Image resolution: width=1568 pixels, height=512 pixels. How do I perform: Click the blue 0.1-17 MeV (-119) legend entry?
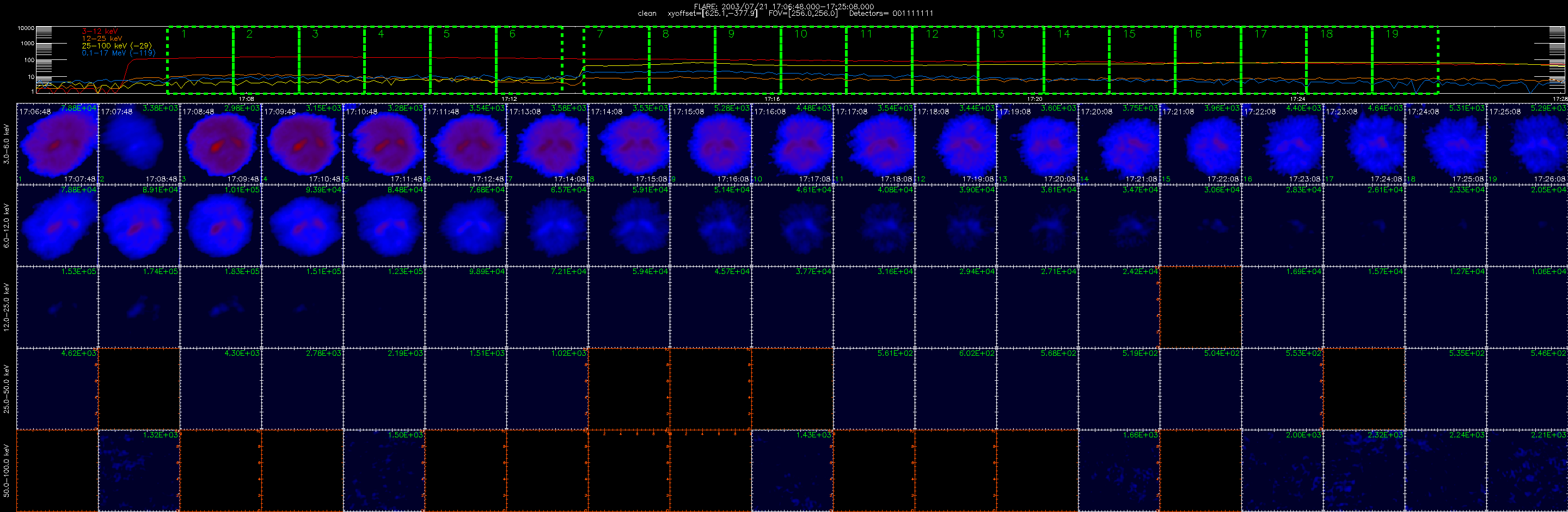click(119, 53)
